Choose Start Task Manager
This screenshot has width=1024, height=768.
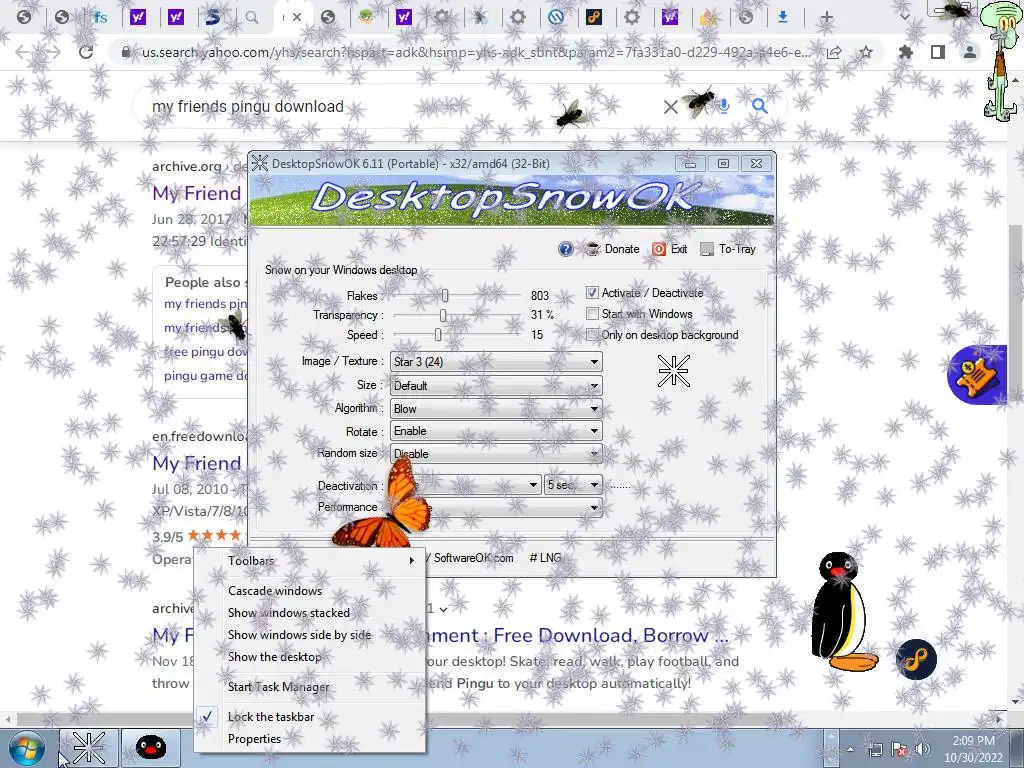click(x=310, y=687)
